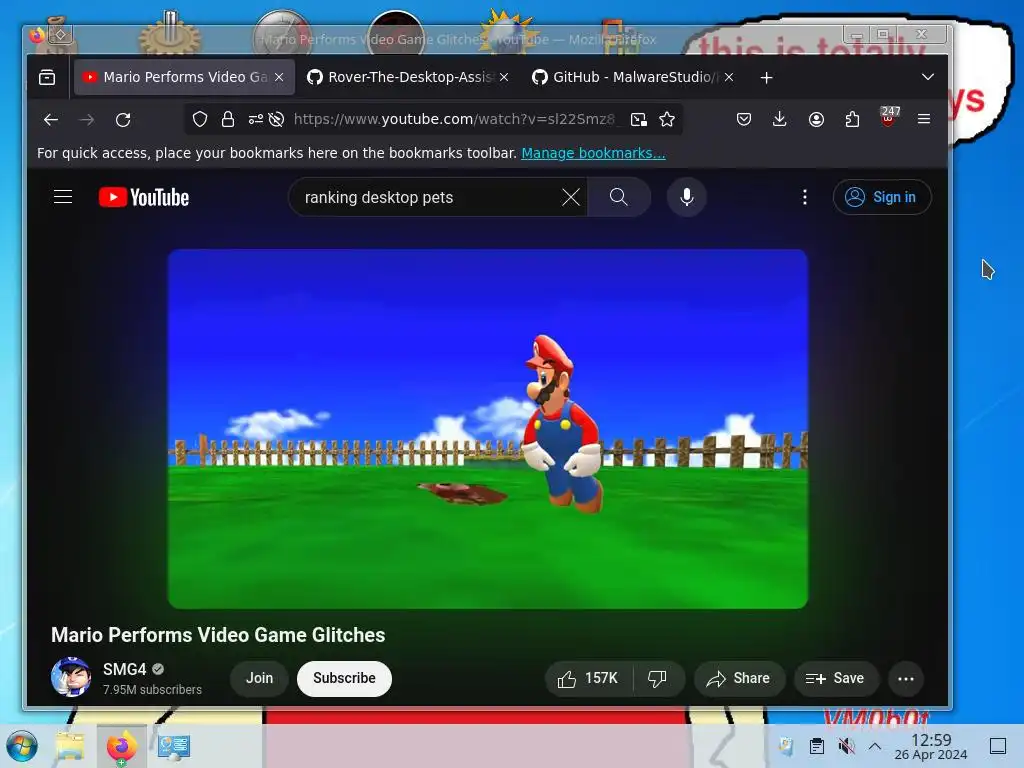Image resolution: width=1024 pixels, height=768 pixels.
Task: Click the site security padlock icon
Action: [x=227, y=120]
